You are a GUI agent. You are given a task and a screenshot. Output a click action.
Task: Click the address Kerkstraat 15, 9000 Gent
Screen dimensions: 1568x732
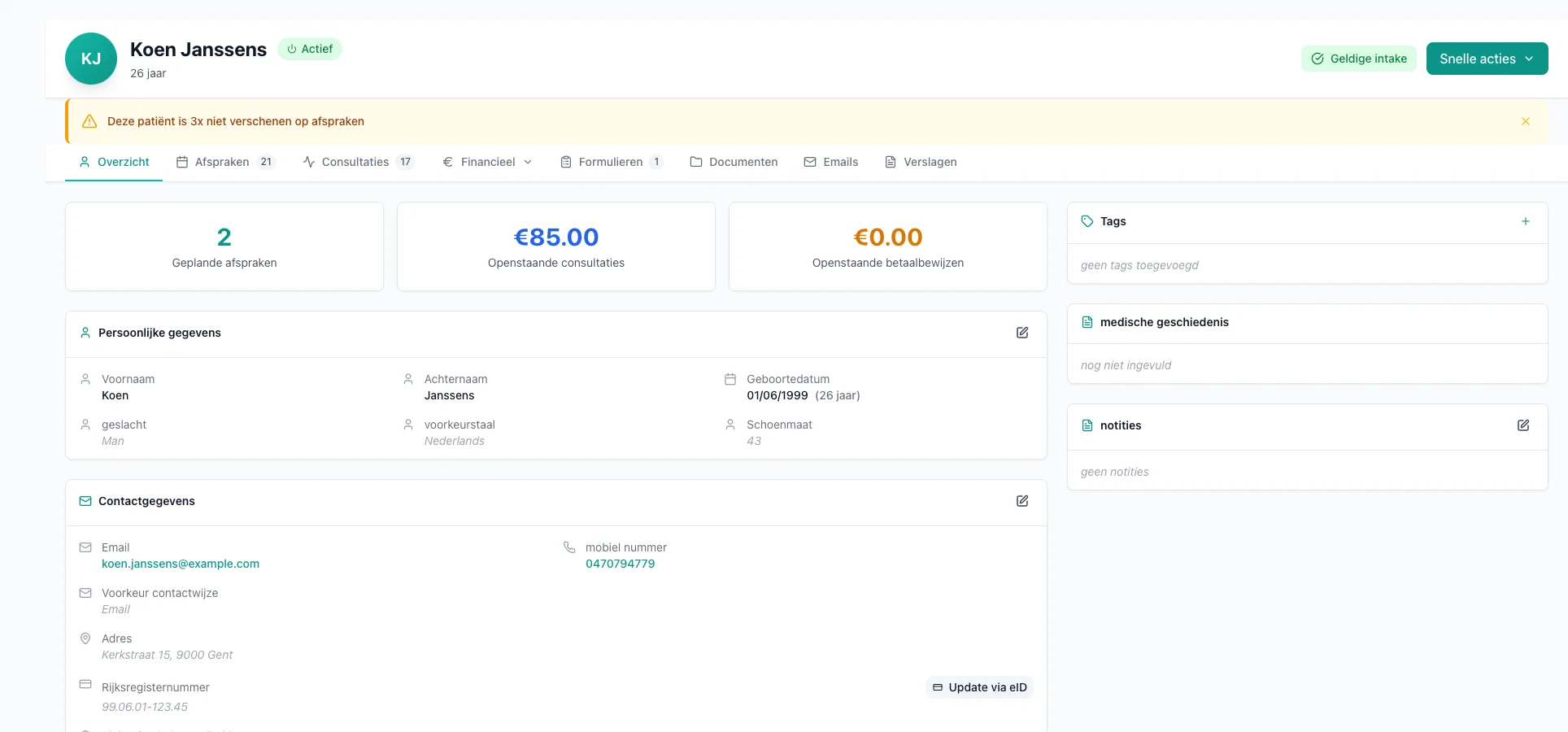(x=167, y=655)
